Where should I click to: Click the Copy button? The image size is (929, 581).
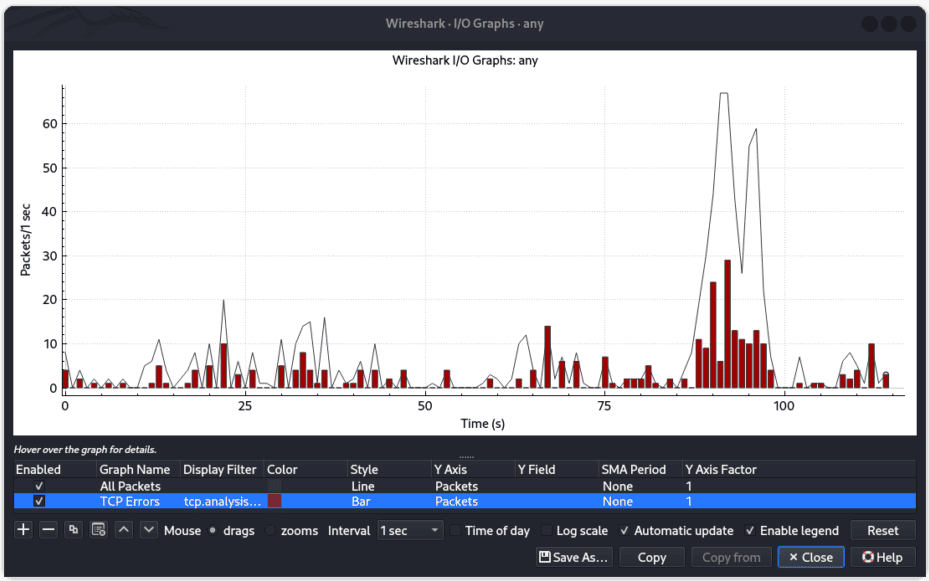[652, 557]
